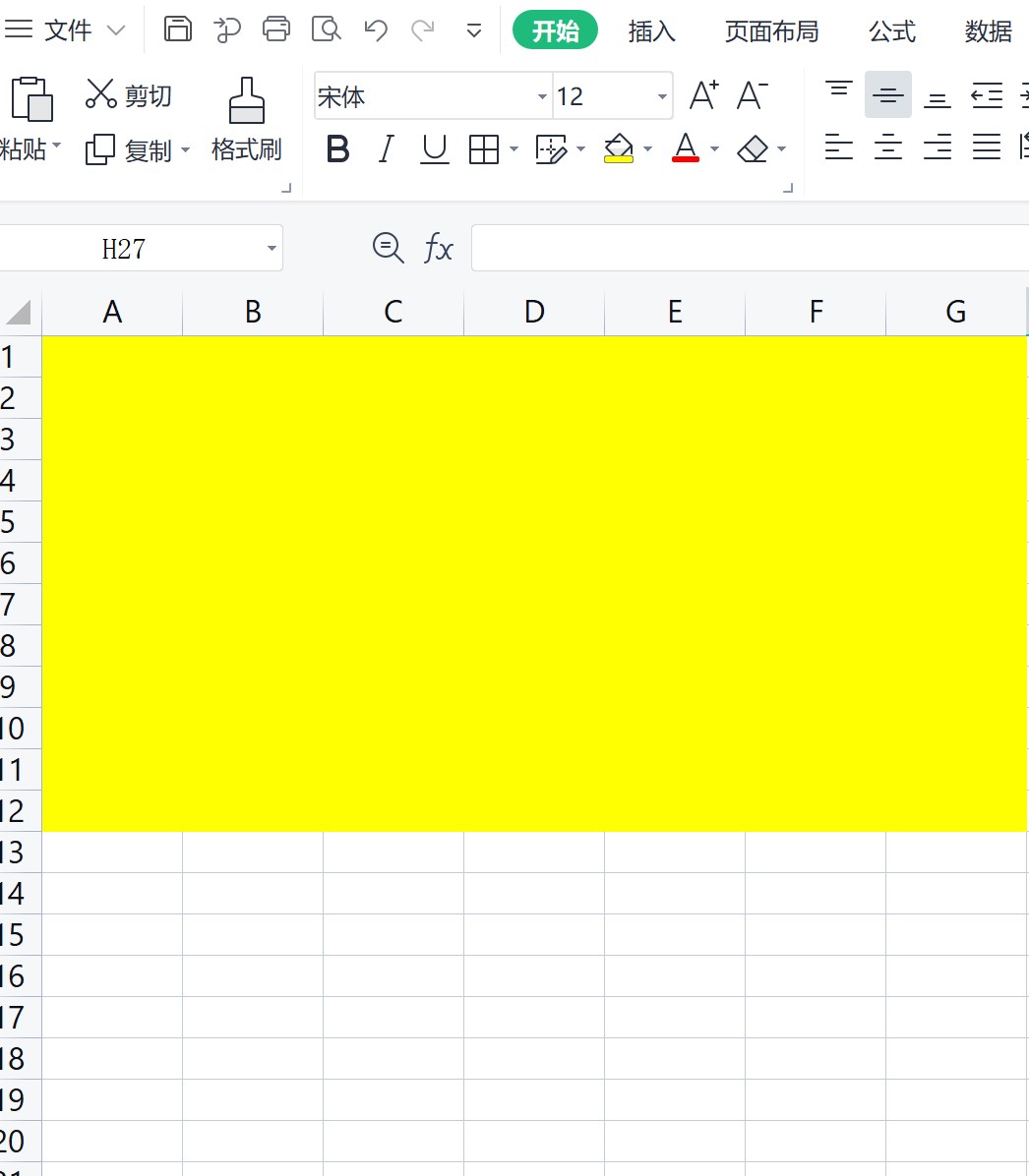
Task: Click the draw border table icon
Action: coord(551,149)
